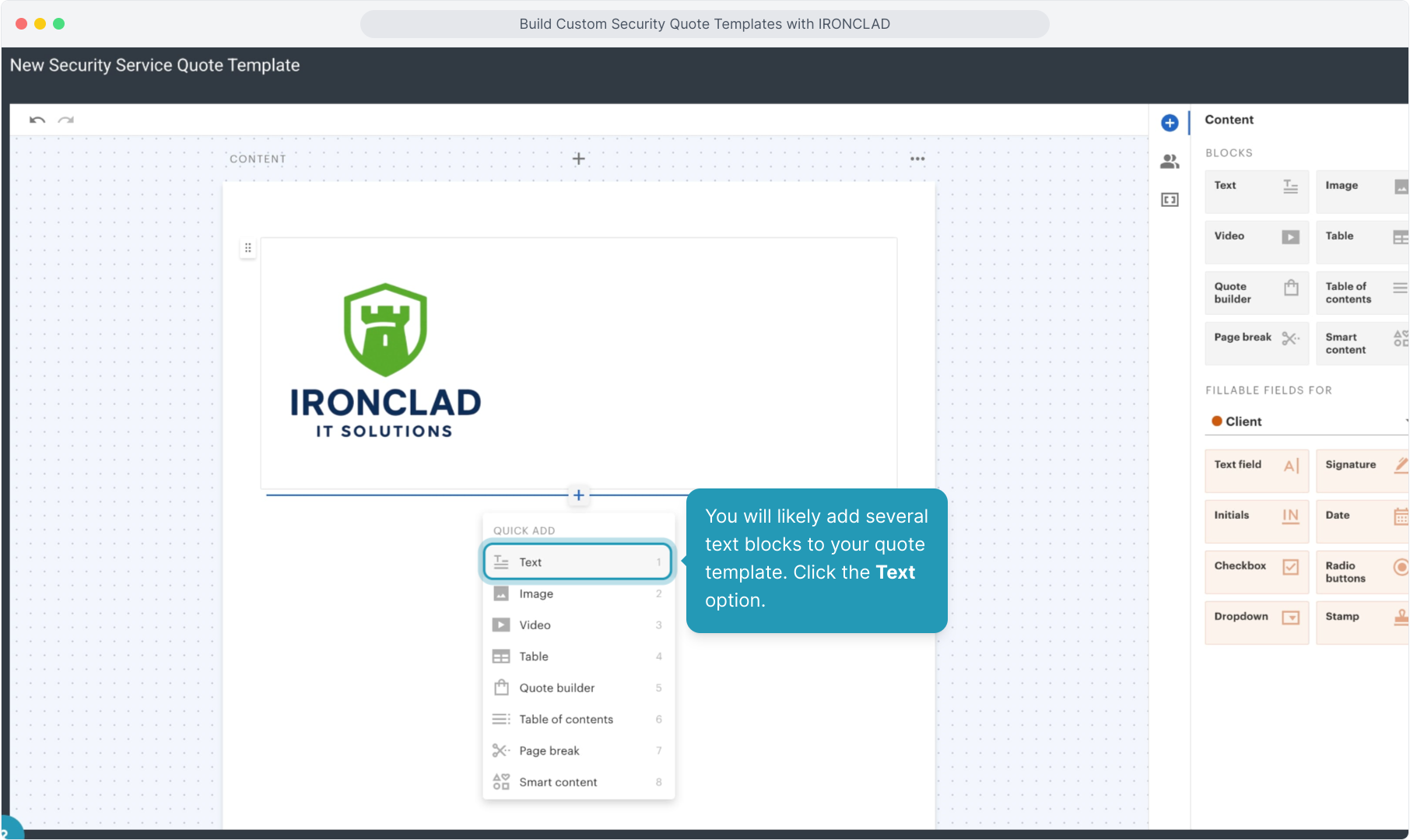Click the orange Client color dot
Screen dimensions: 1410x840
(x=1216, y=422)
